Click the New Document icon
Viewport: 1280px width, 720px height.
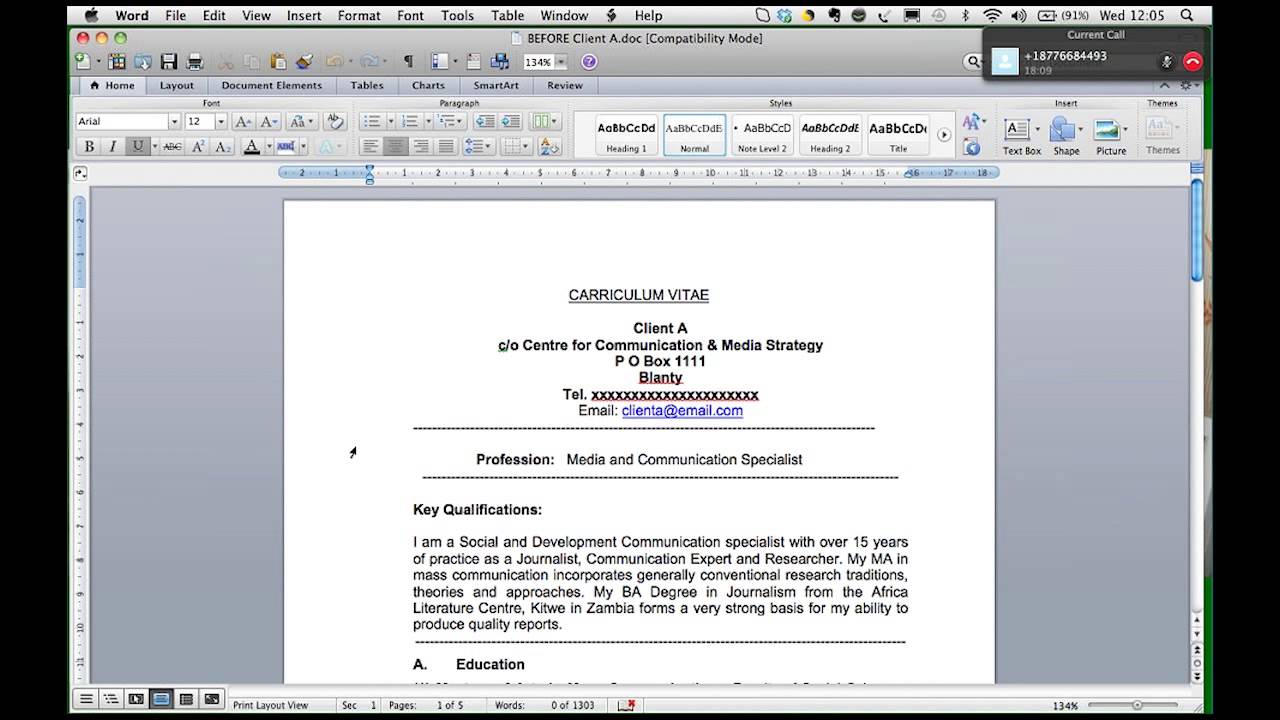(x=82, y=62)
